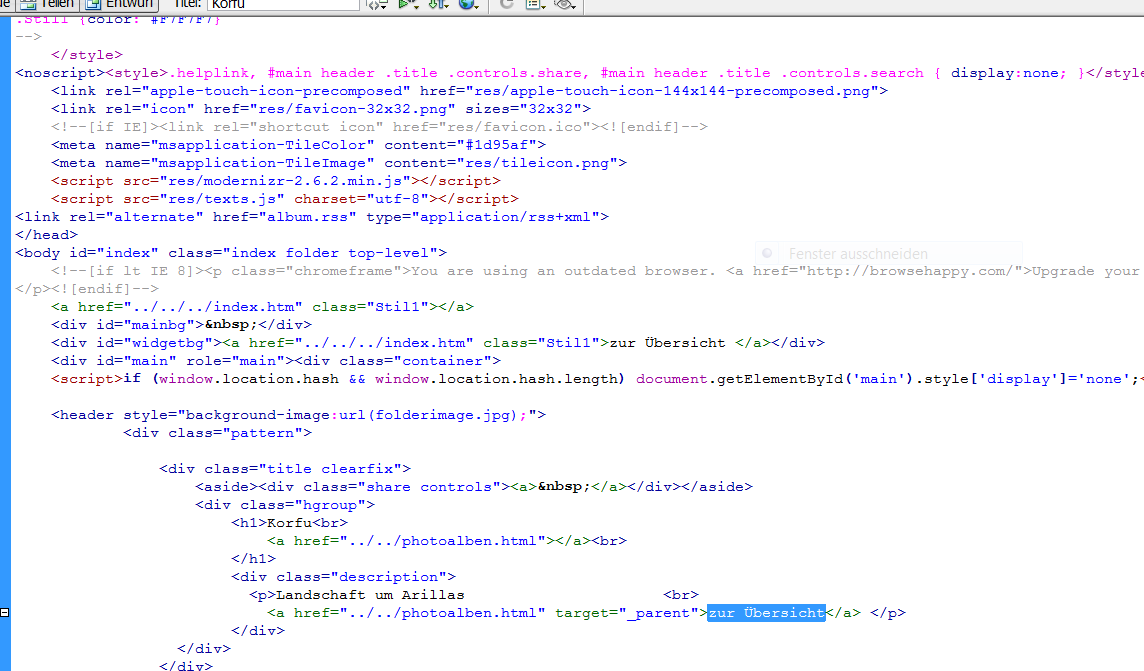Click '<div class="pattern">' line
This screenshot has width=1144, height=671.
pyautogui.click(x=217, y=433)
